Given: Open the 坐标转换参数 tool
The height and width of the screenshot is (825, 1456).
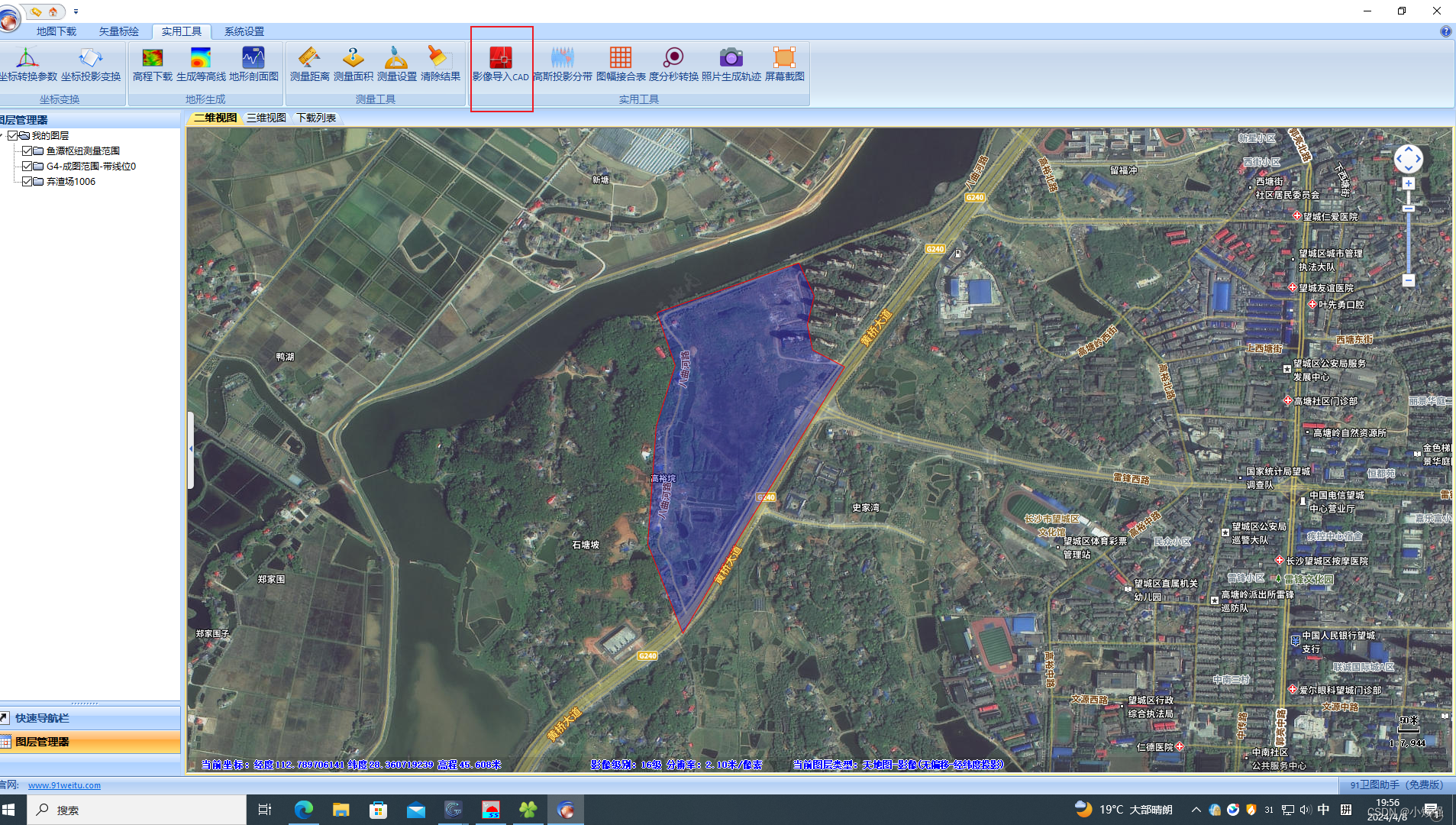Looking at the screenshot, I should pos(28,64).
